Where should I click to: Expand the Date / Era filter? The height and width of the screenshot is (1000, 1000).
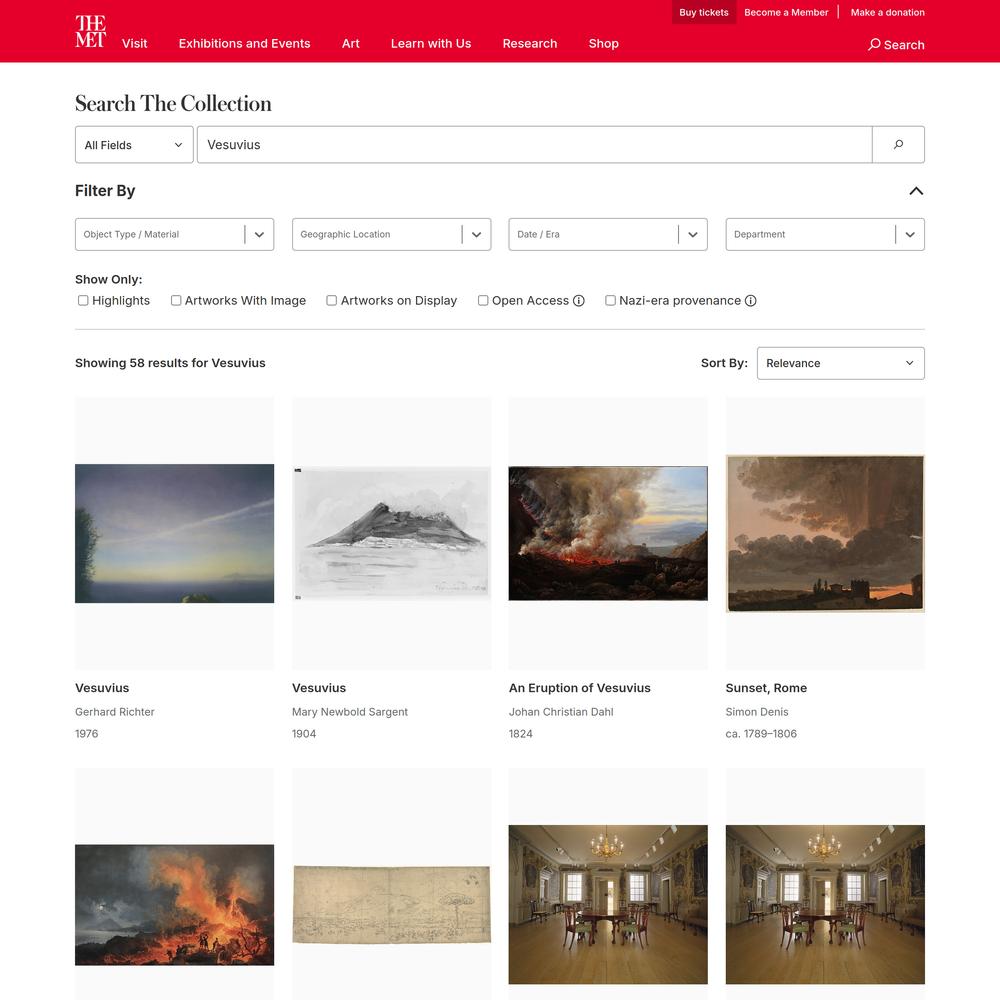pyautogui.click(x=608, y=235)
